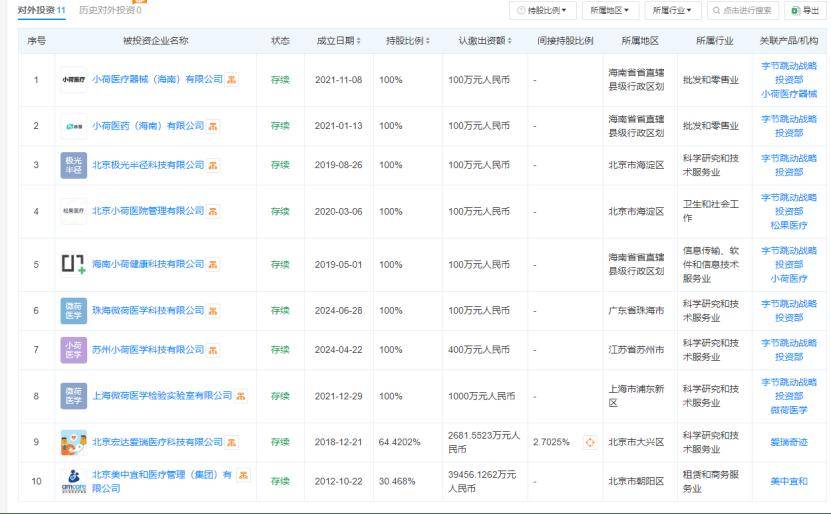Open 美中宜和 related product link
The width and height of the screenshot is (831, 514).
pyautogui.click(x=789, y=481)
